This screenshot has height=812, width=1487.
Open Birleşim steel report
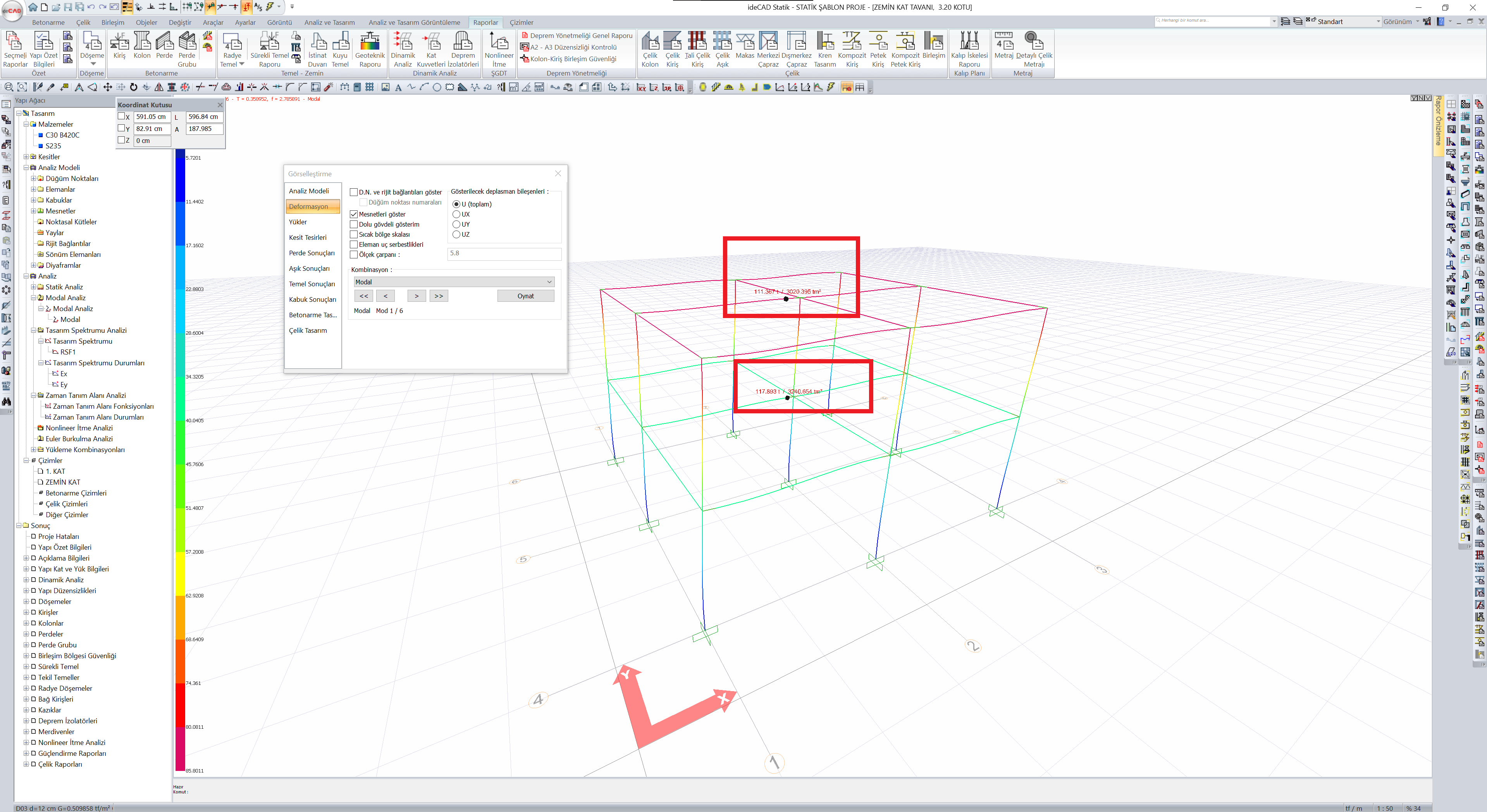coord(933,46)
